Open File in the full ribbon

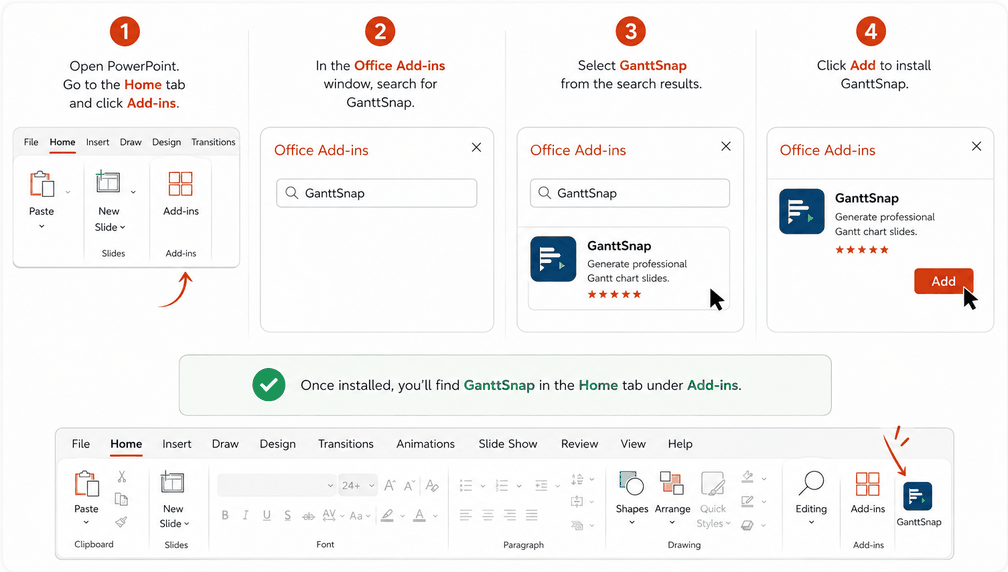(x=80, y=443)
